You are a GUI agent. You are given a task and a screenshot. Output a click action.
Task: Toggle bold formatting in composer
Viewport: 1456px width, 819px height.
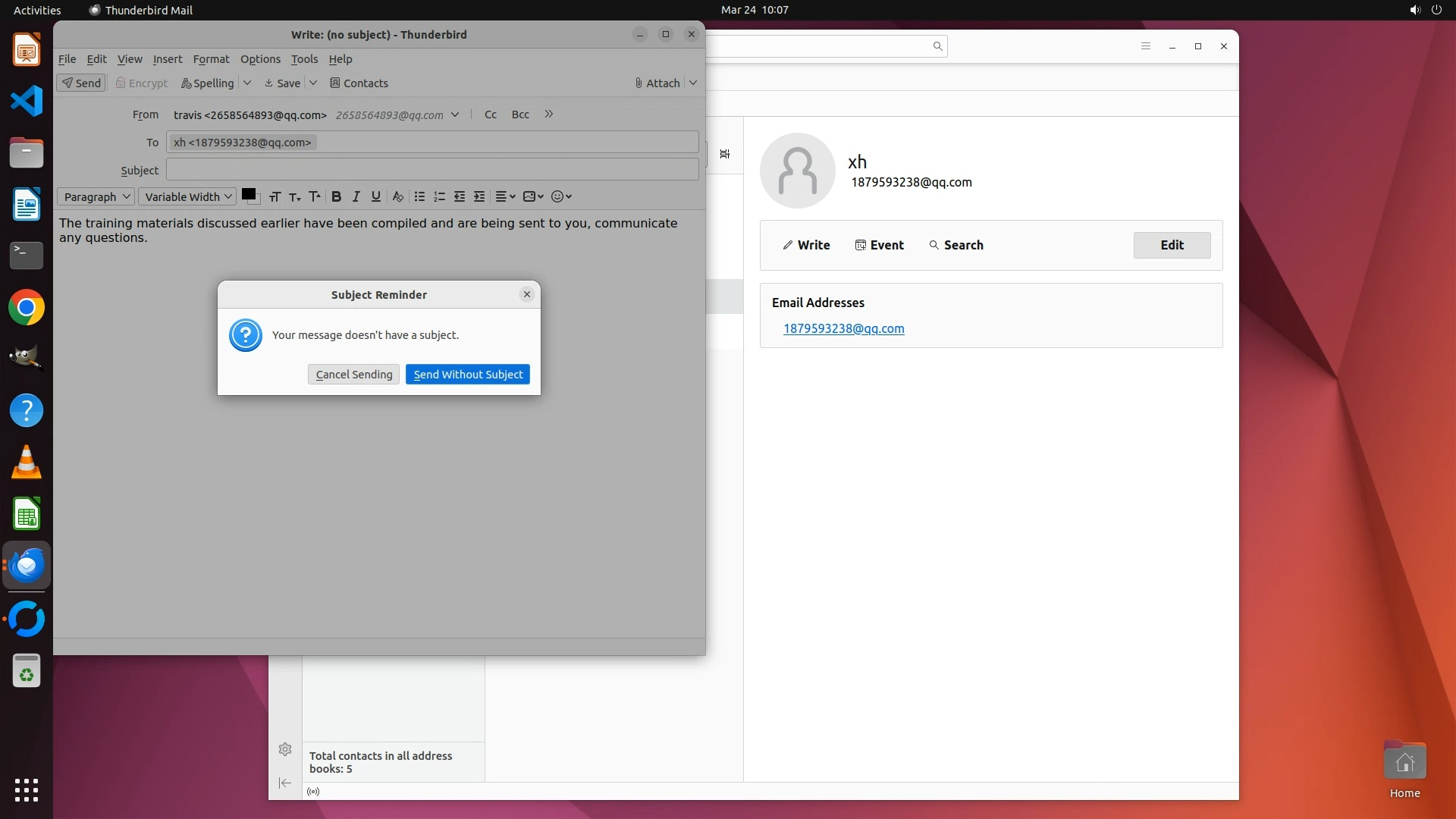coord(336,196)
